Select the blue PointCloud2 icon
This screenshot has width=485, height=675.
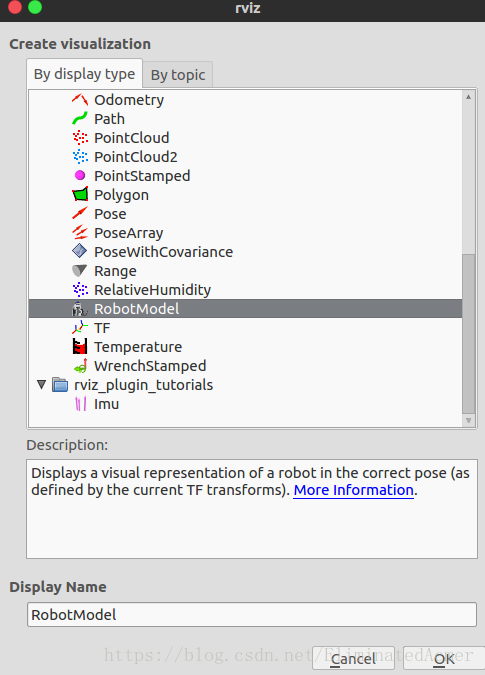[x=80, y=157]
